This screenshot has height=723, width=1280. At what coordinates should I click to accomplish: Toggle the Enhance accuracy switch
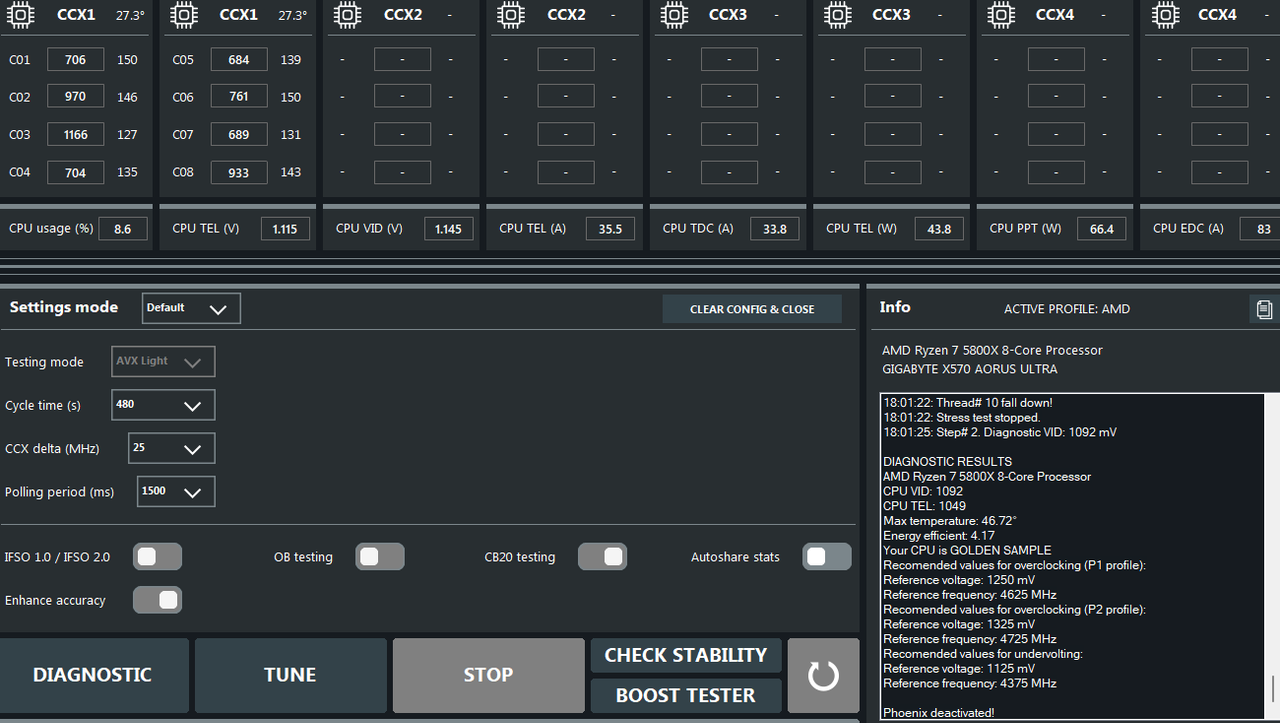coord(158,599)
